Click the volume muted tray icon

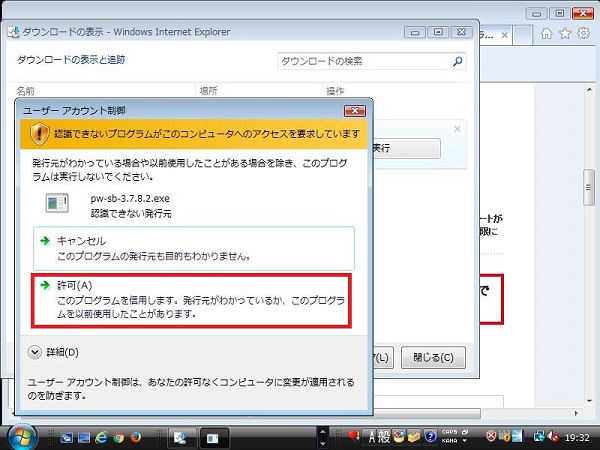[553, 437]
